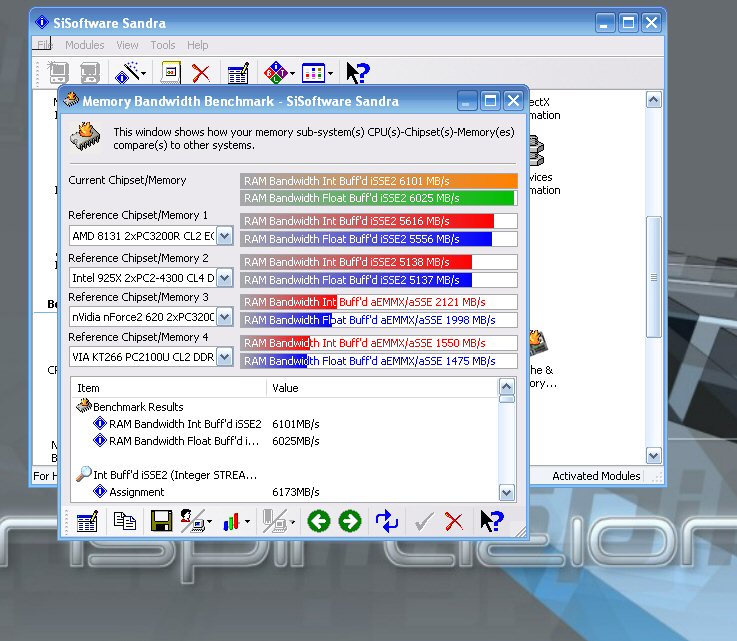
Task: Open the dropdown arrow next to wizard icon
Action: coord(143,74)
